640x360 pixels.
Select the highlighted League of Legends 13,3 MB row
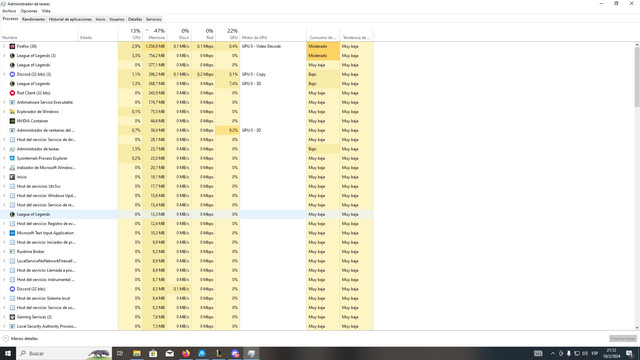tap(187, 214)
